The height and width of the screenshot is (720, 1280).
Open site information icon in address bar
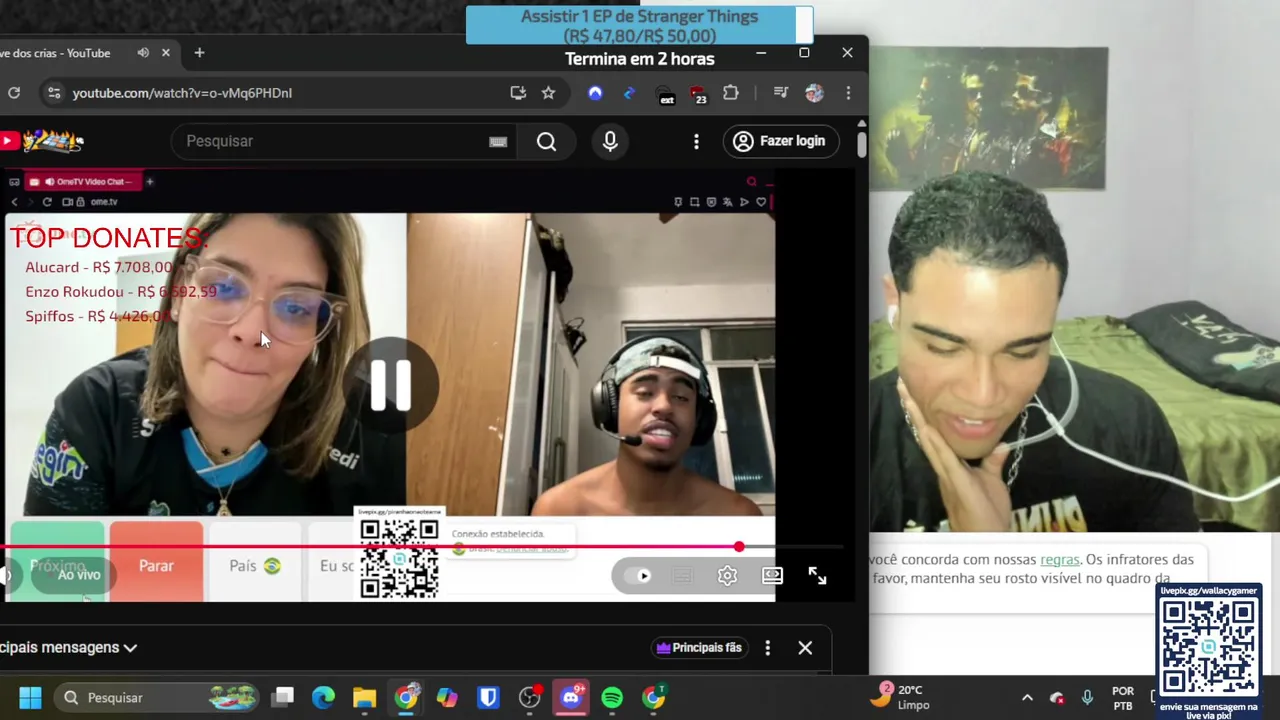(54, 93)
